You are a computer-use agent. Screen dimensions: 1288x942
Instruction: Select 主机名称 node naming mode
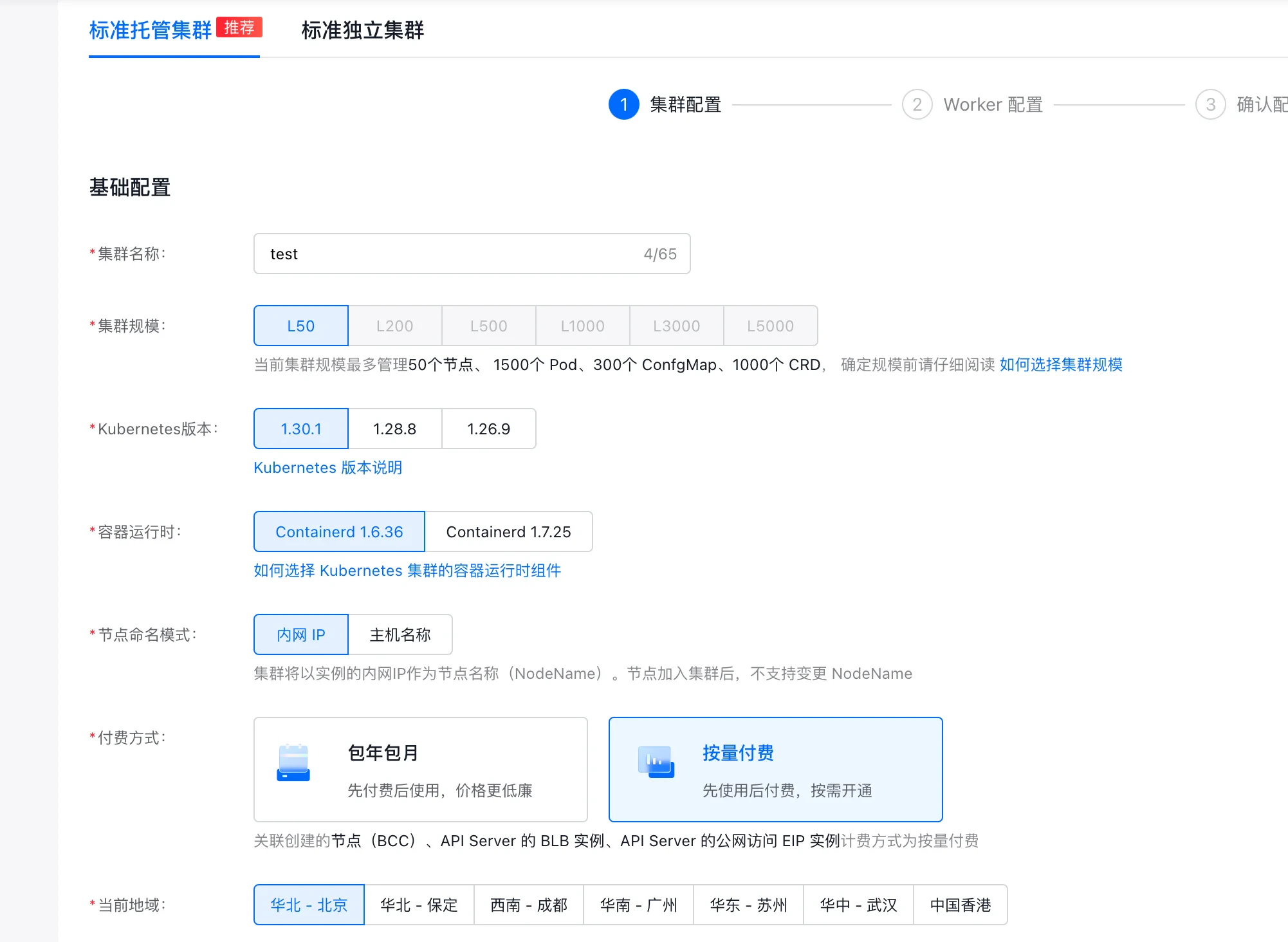click(x=400, y=635)
